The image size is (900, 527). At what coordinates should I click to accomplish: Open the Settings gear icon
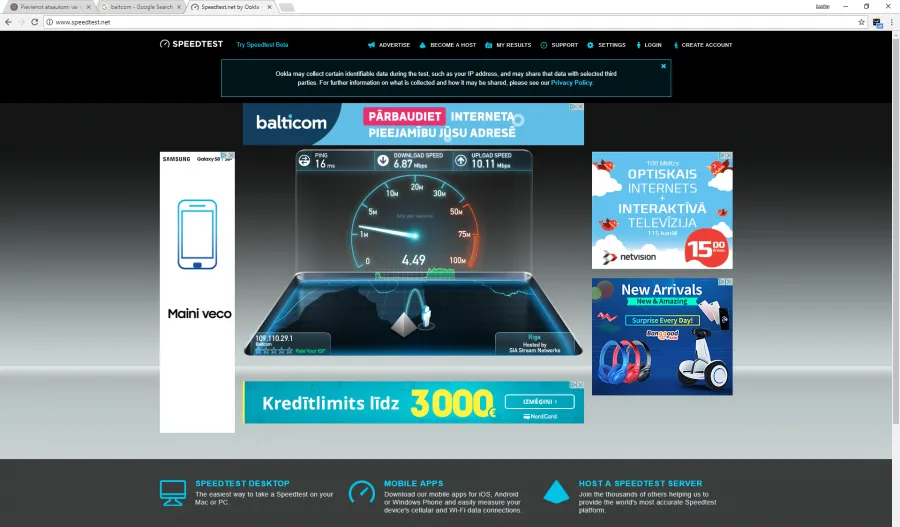click(590, 45)
